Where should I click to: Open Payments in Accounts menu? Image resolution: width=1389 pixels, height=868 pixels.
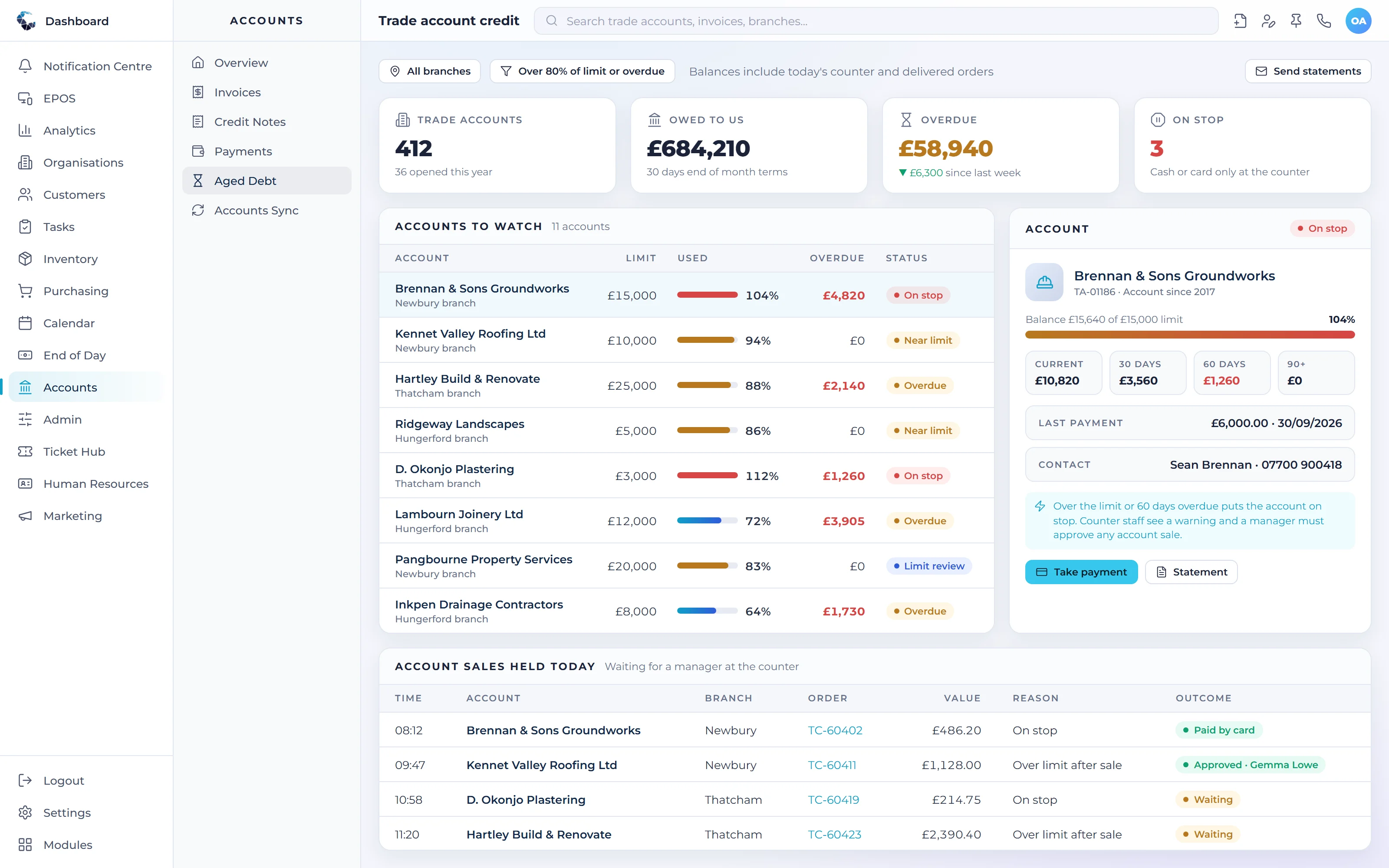click(267, 151)
